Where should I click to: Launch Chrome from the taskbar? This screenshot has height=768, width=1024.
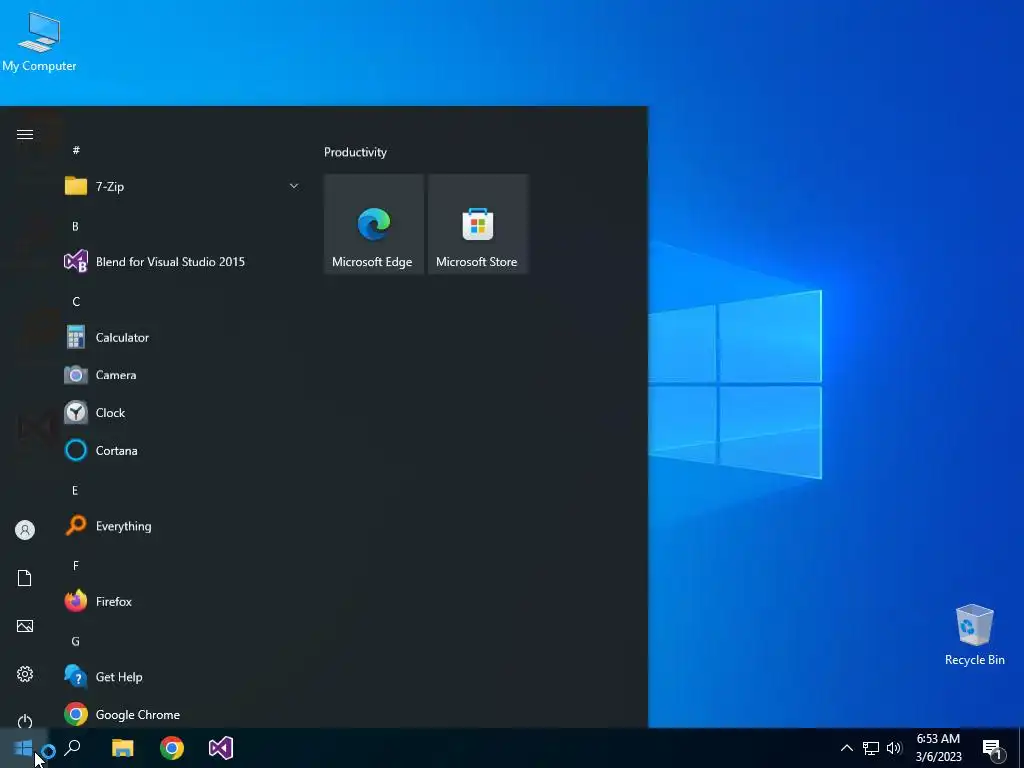(172, 748)
